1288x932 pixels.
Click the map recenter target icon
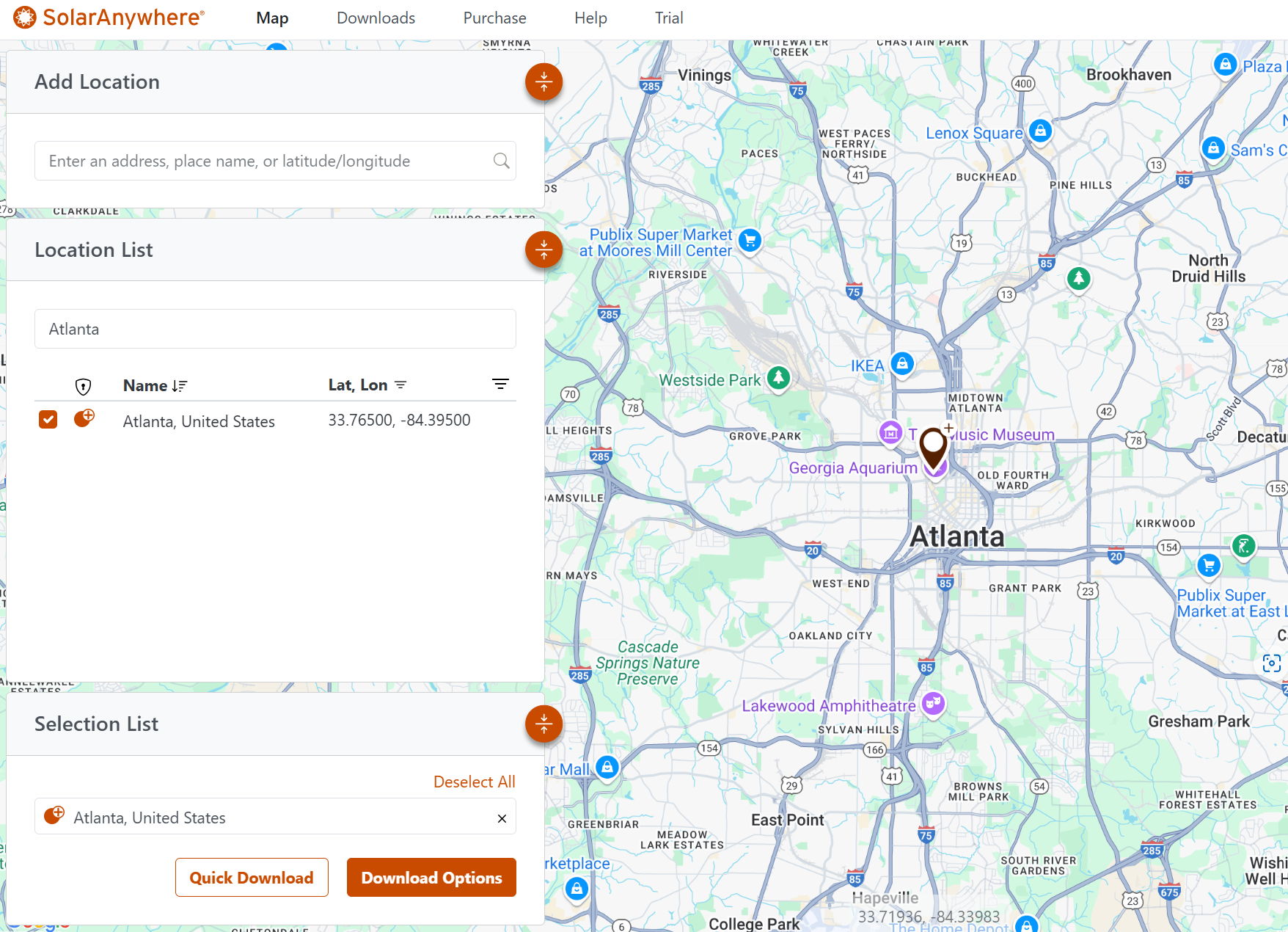(1271, 663)
